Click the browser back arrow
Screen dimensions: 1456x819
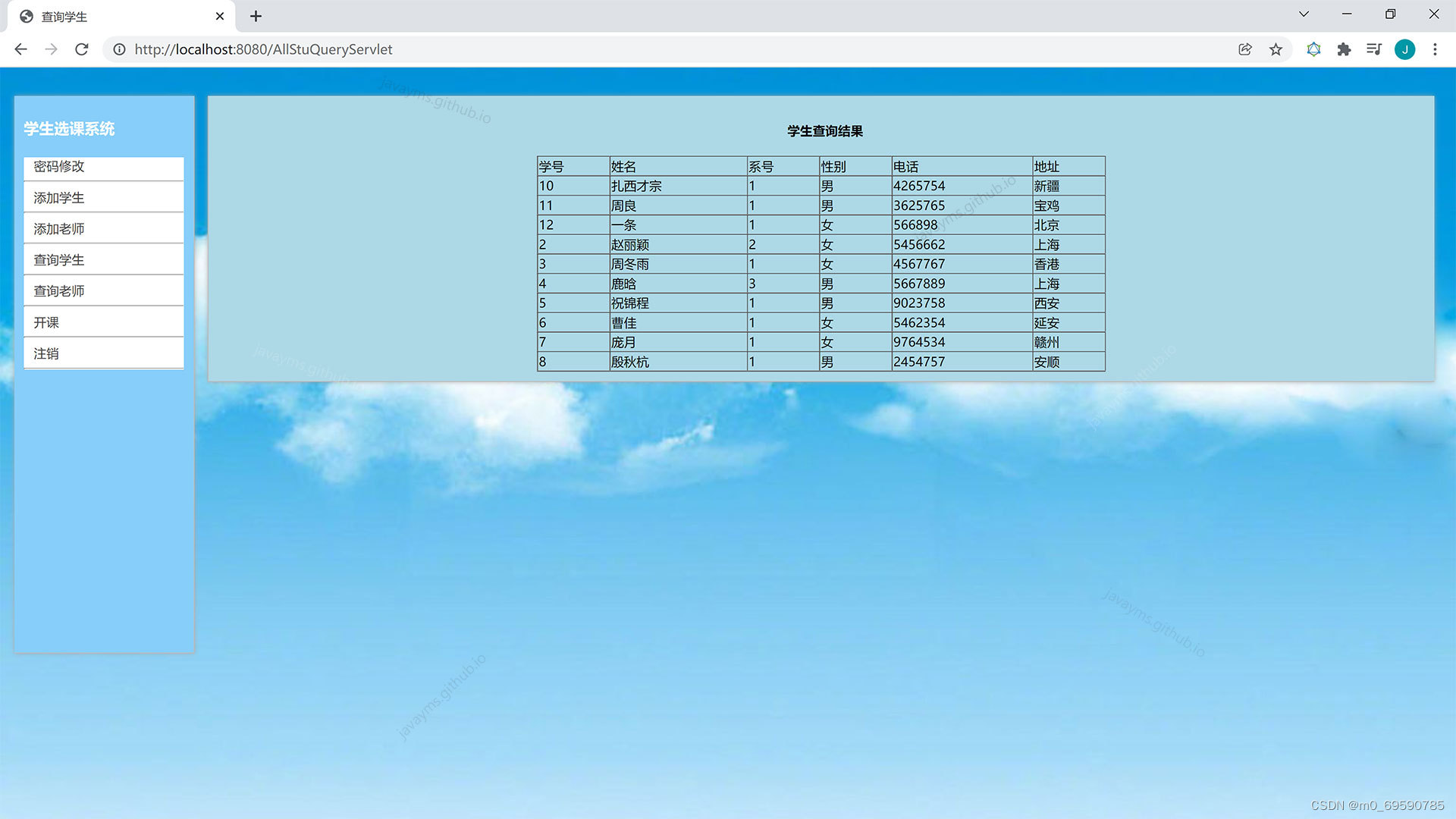(20, 49)
